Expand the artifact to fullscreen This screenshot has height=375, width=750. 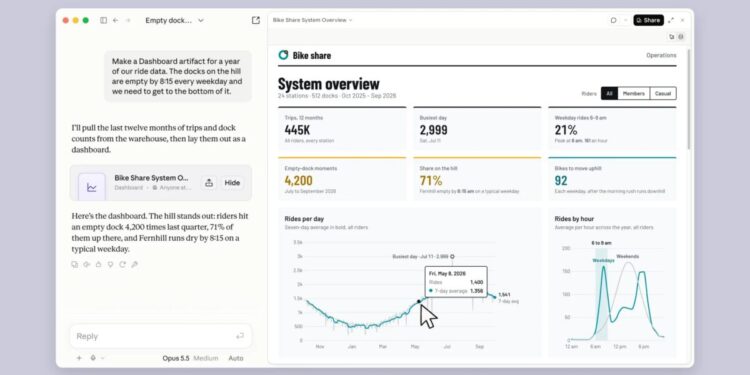click(x=671, y=20)
